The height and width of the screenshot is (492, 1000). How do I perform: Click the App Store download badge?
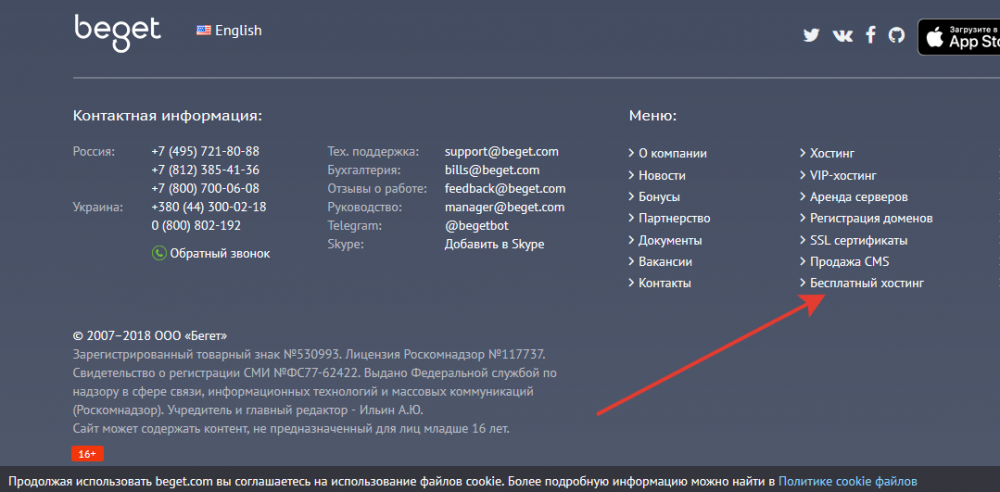tap(959, 37)
